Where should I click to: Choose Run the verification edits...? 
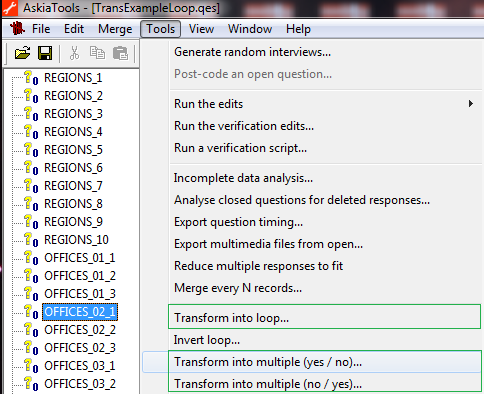[244, 126]
